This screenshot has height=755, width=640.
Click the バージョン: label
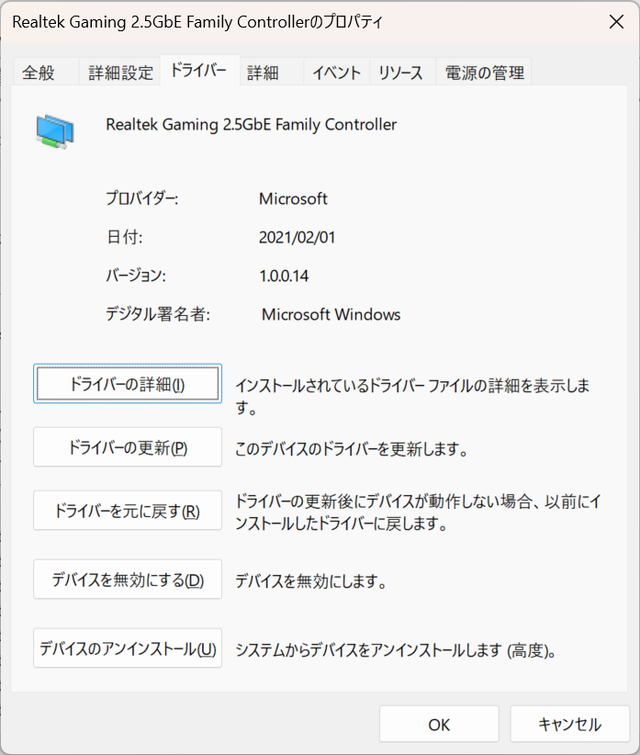coord(136,275)
